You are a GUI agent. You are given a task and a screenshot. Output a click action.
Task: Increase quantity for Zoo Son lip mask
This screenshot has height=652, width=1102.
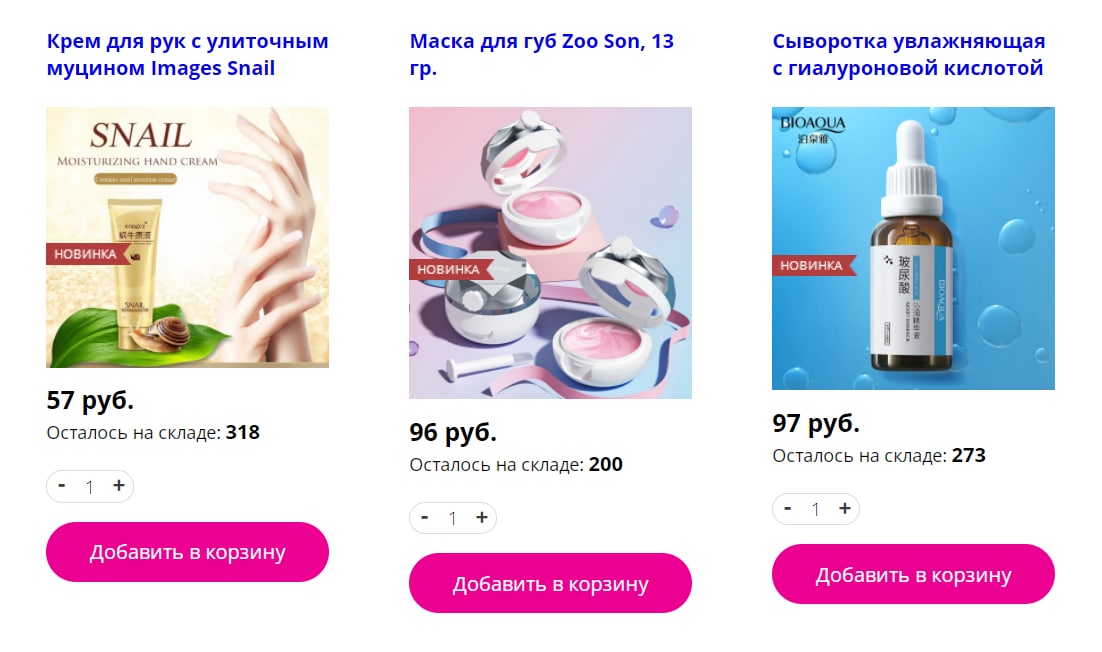click(481, 518)
